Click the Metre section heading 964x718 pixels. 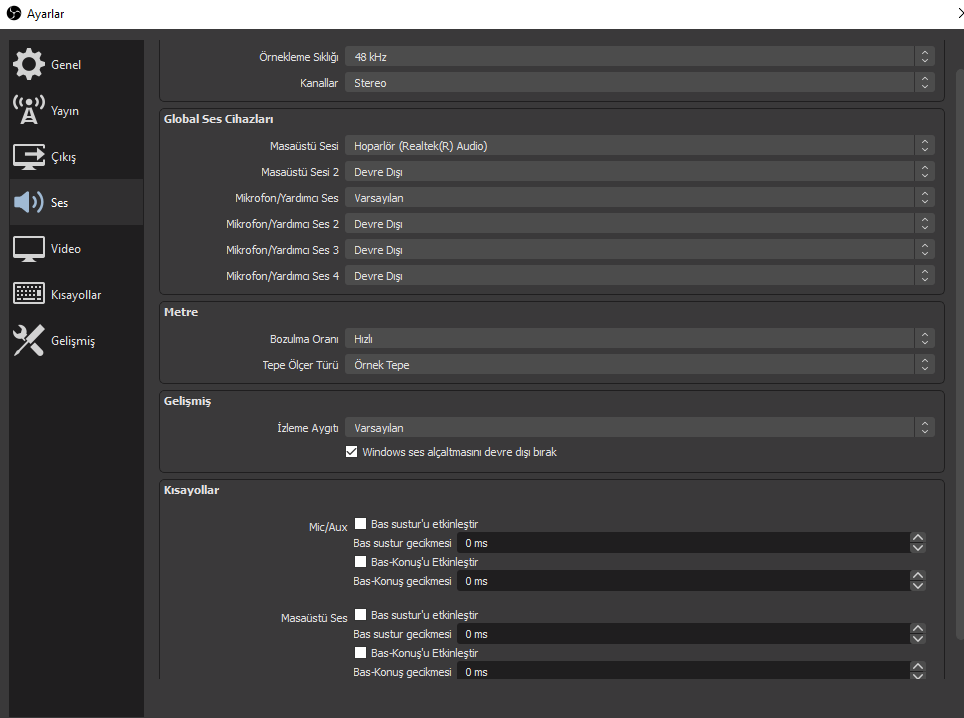click(x=181, y=312)
